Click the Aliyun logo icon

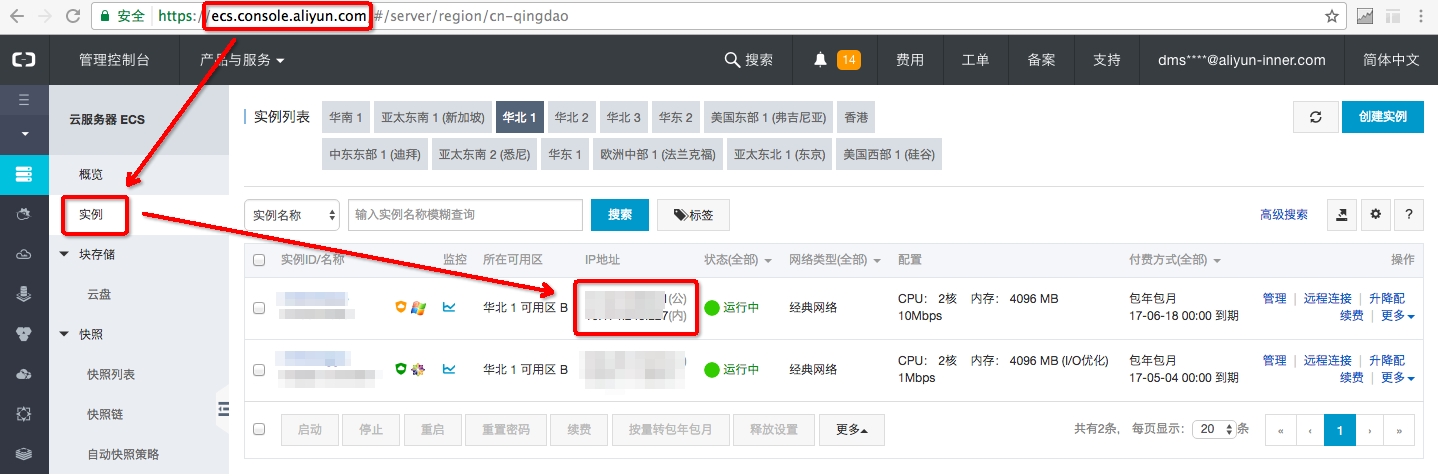24,60
